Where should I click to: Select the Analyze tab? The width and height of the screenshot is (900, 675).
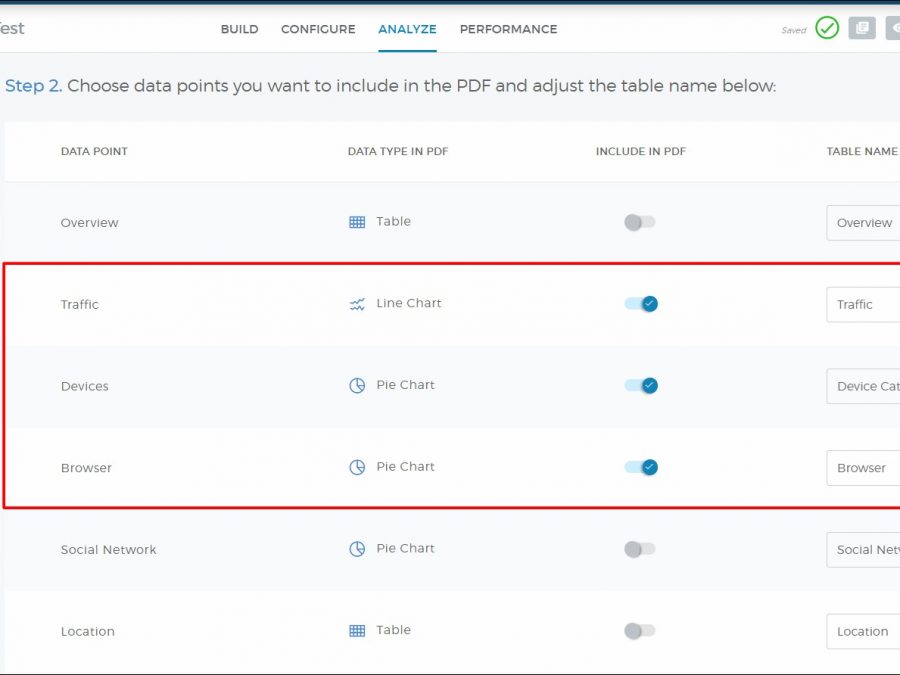coord(407,29)
